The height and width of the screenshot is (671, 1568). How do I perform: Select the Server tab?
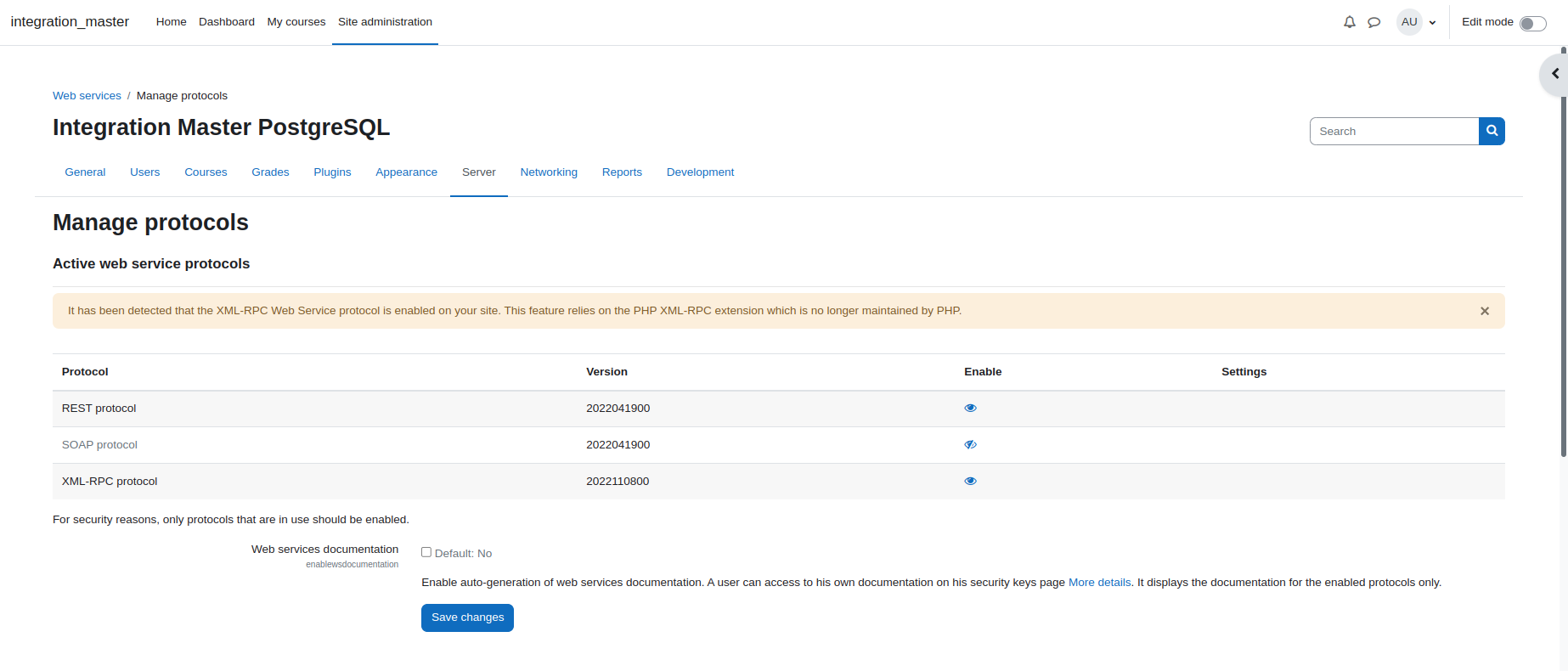point(479,172)
